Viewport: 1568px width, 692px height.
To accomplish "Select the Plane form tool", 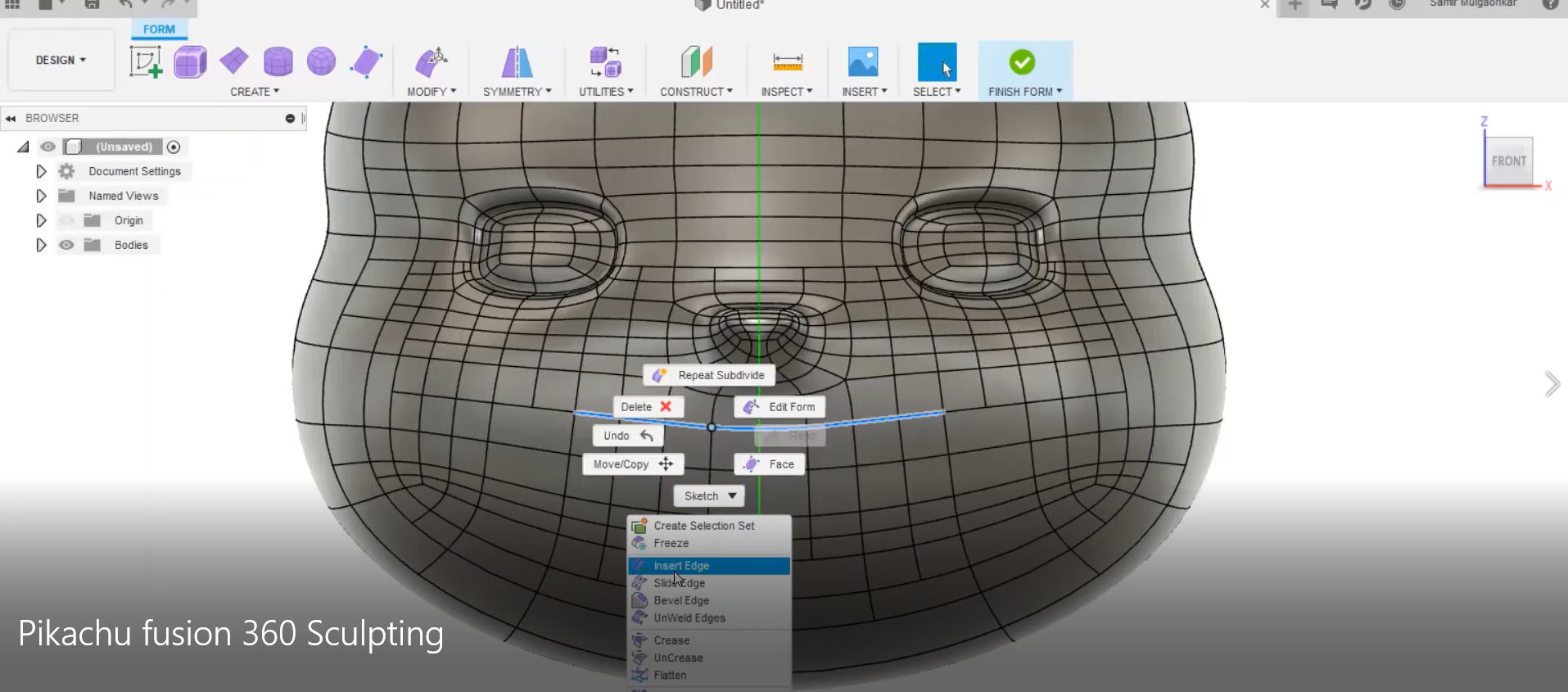I will click(x=234, y=60).
